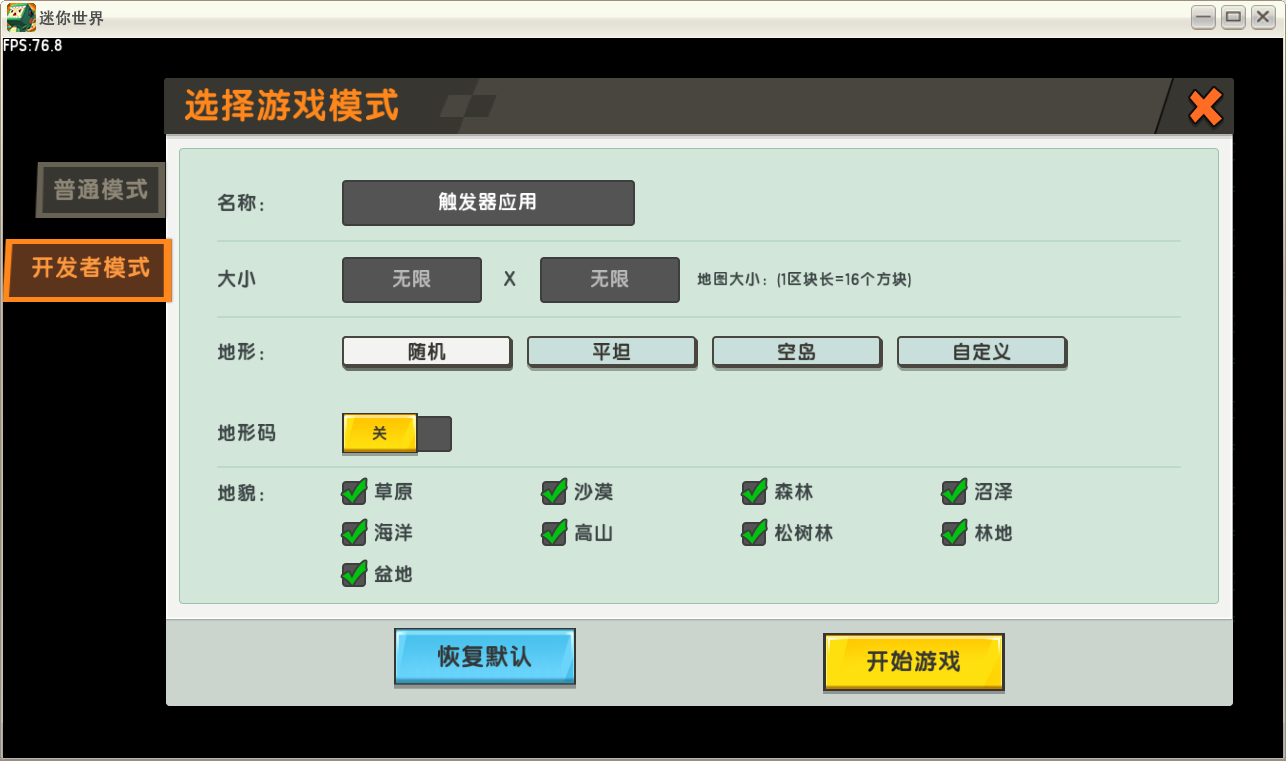Uncheck the 沙漠 terrain checkbox
The width and height of the screenshot is (1286, 761).
tap(554, 492)
